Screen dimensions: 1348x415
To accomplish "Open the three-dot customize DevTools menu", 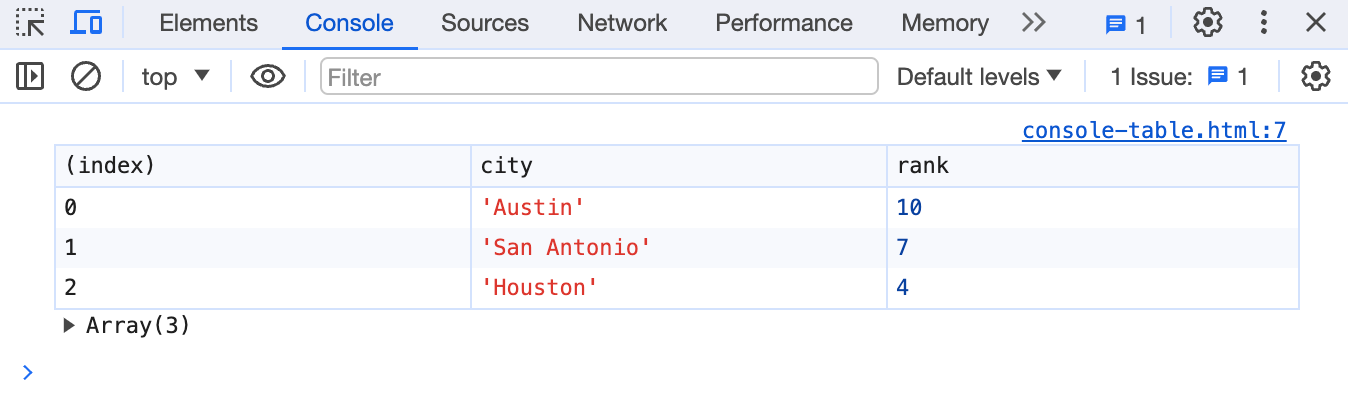I will [x=1264, y=23].
